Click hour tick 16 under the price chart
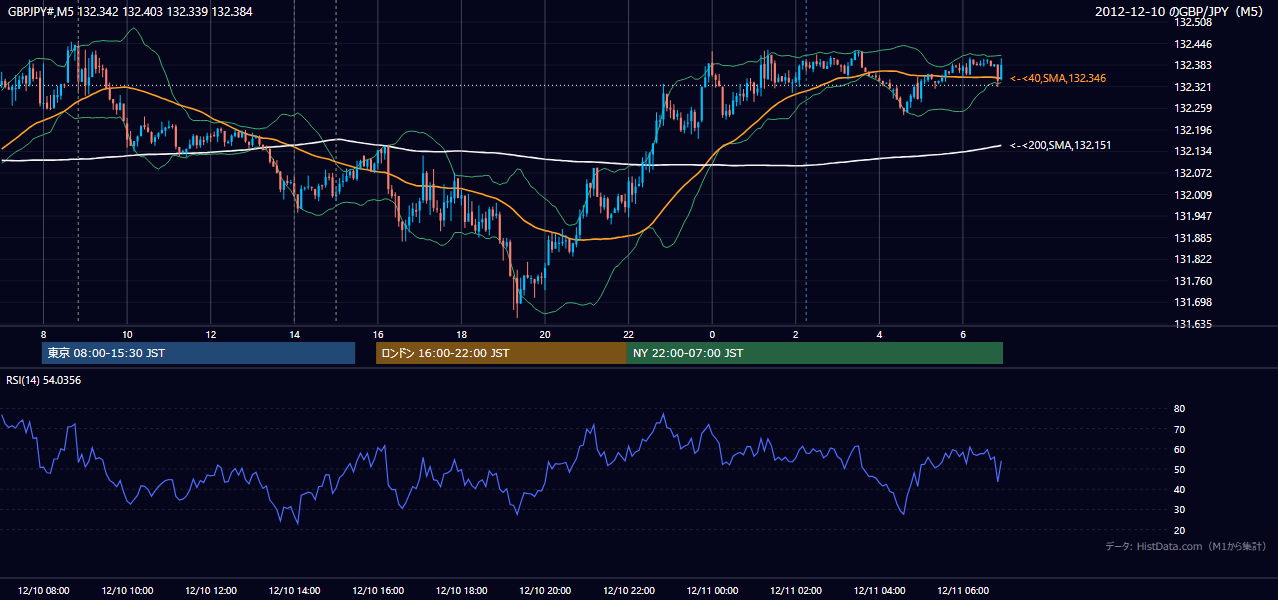 click(377, 334)
